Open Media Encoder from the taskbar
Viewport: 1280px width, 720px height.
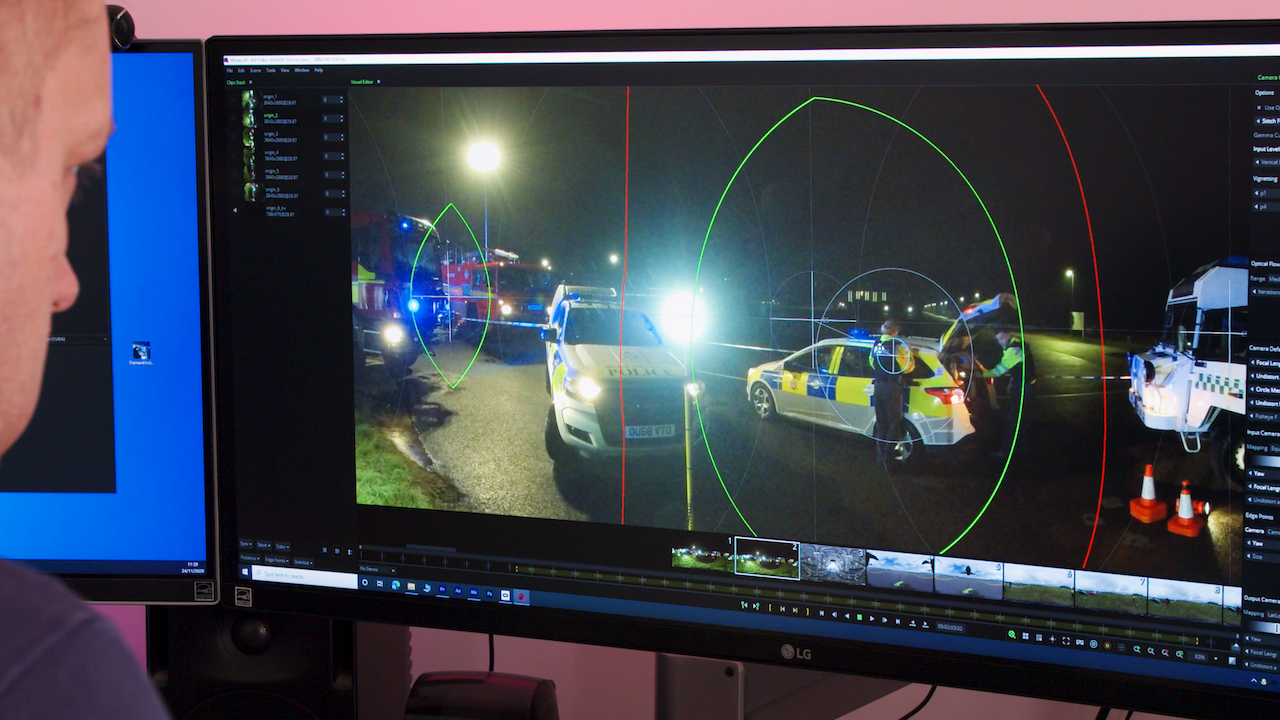coord(473,592)
